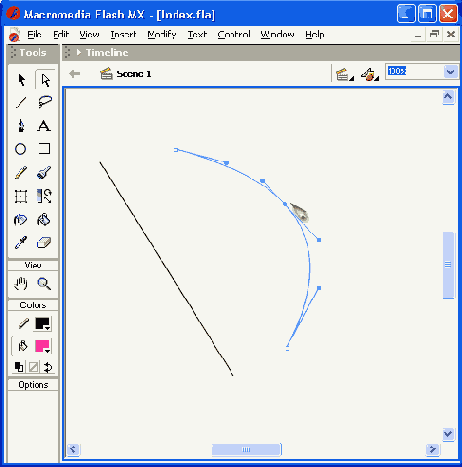Select the Lasso tool
462x467 pixels.
(x=45, y=102)
